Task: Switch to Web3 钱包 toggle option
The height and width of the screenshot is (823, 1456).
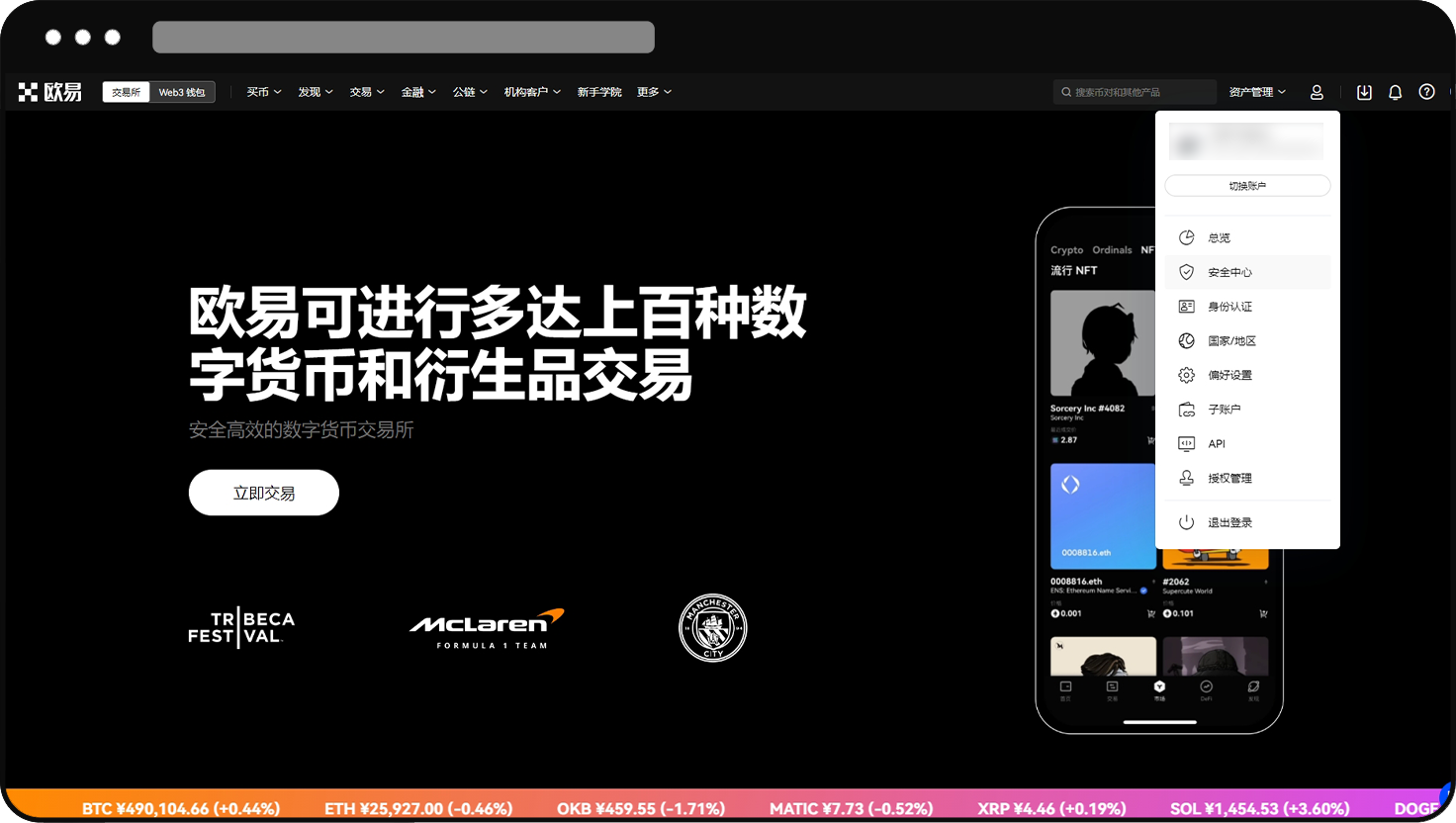Action: (x=182, y=92)
